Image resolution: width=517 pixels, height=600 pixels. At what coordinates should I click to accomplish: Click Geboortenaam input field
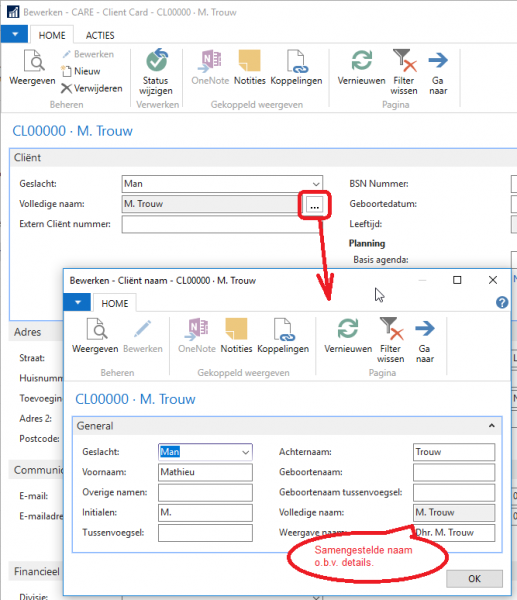(454, 472)
